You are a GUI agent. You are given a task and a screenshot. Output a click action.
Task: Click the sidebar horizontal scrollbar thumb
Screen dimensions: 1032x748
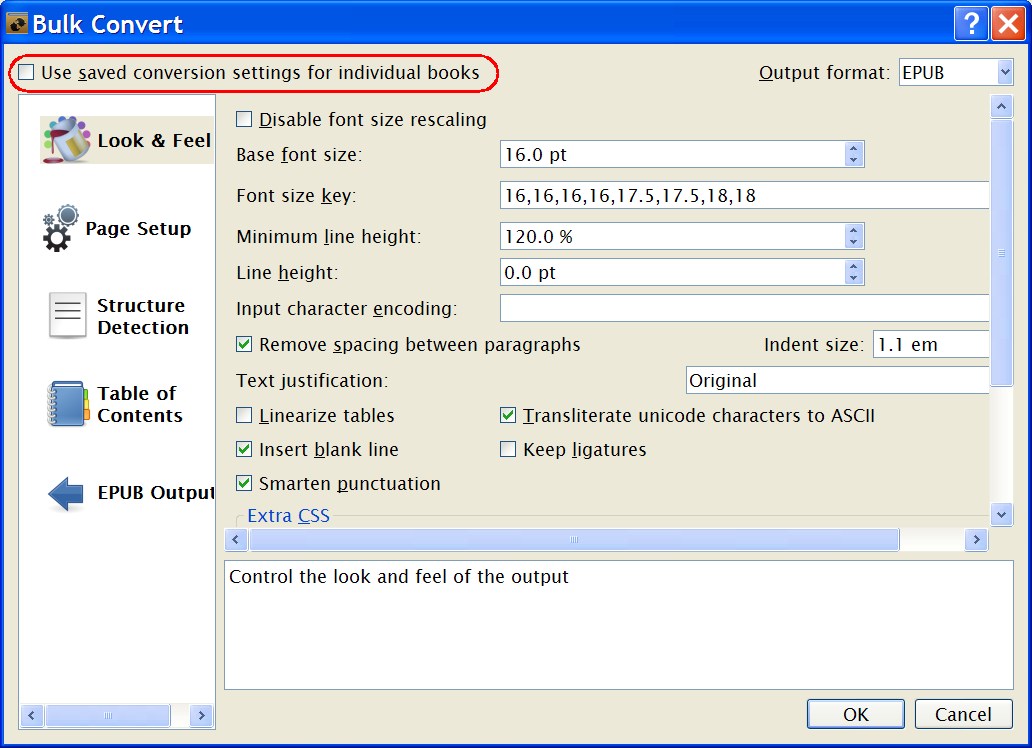108,715
